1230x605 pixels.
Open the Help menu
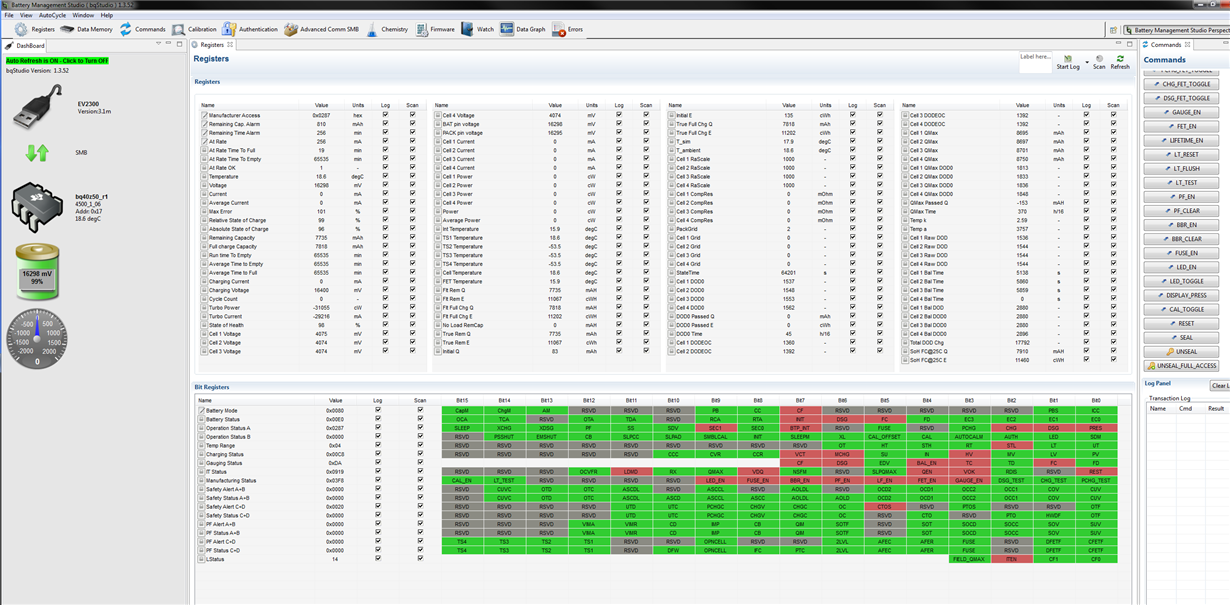tap(107, 15)
